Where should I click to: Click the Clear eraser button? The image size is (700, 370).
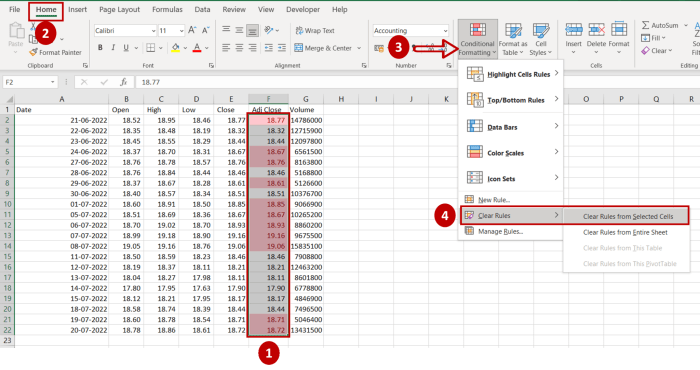click(657, 50)
